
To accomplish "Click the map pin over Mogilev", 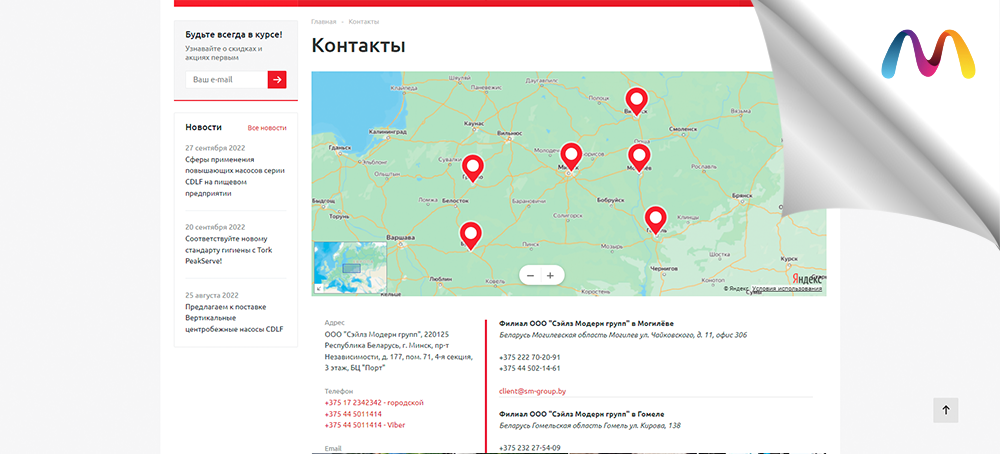I will [639, 157].
